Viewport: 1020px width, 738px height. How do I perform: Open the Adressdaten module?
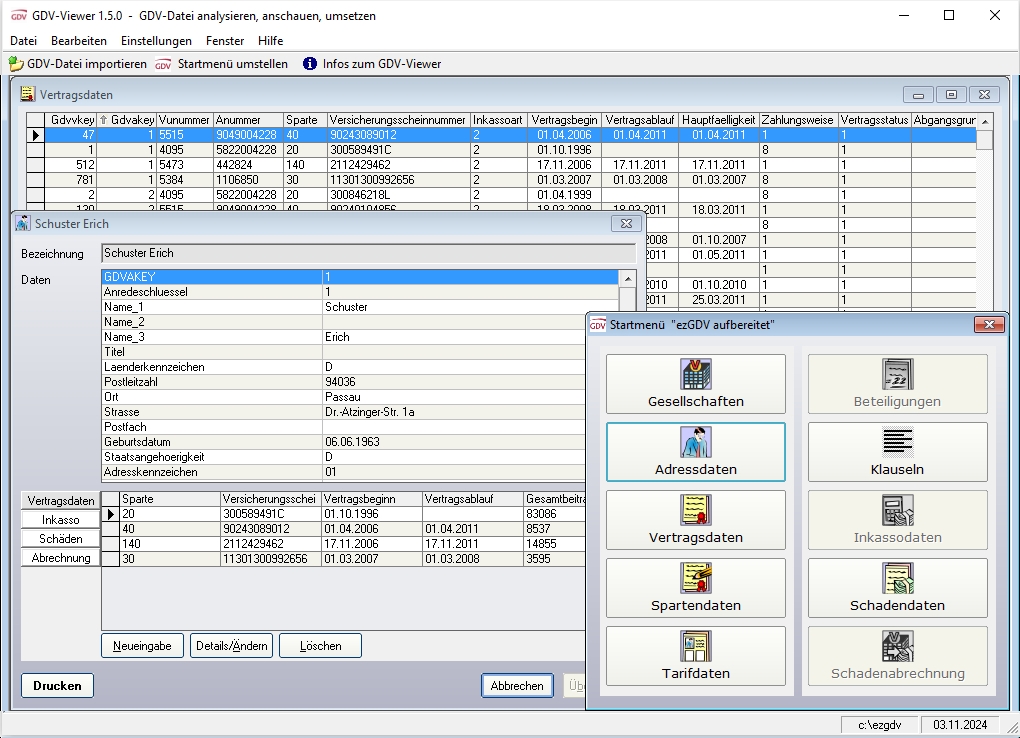tap(695, 452)
